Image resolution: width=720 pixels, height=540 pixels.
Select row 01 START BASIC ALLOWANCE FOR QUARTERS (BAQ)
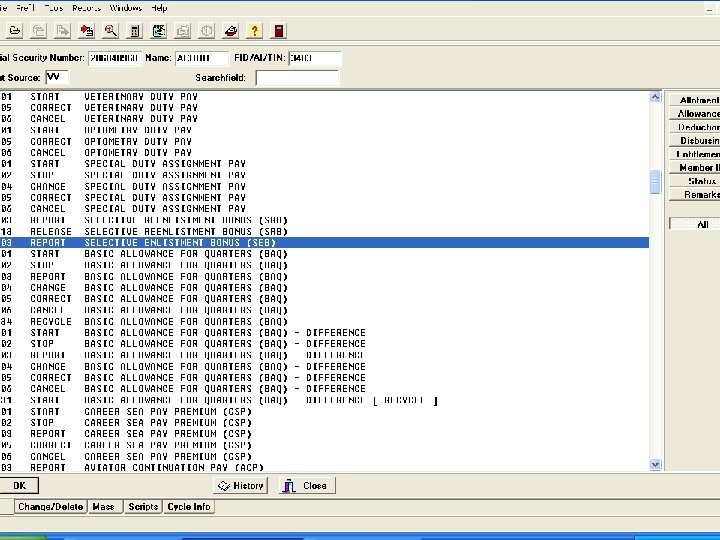pos(324,253)
